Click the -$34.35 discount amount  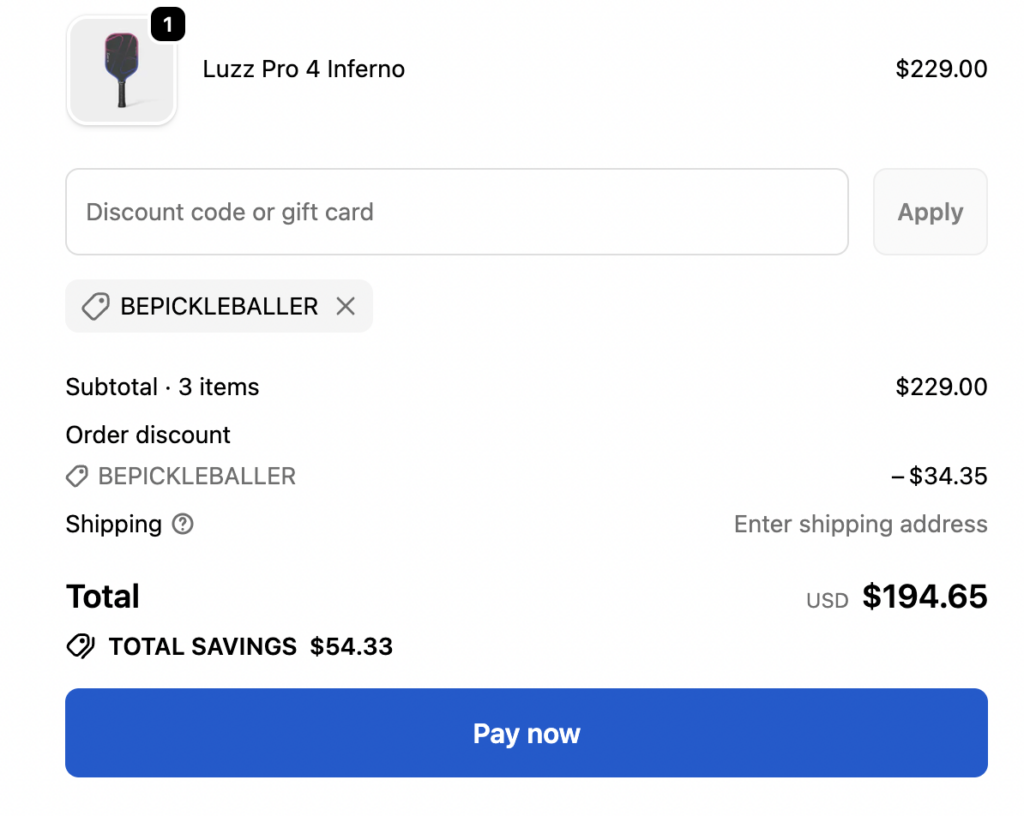(939, 476)
